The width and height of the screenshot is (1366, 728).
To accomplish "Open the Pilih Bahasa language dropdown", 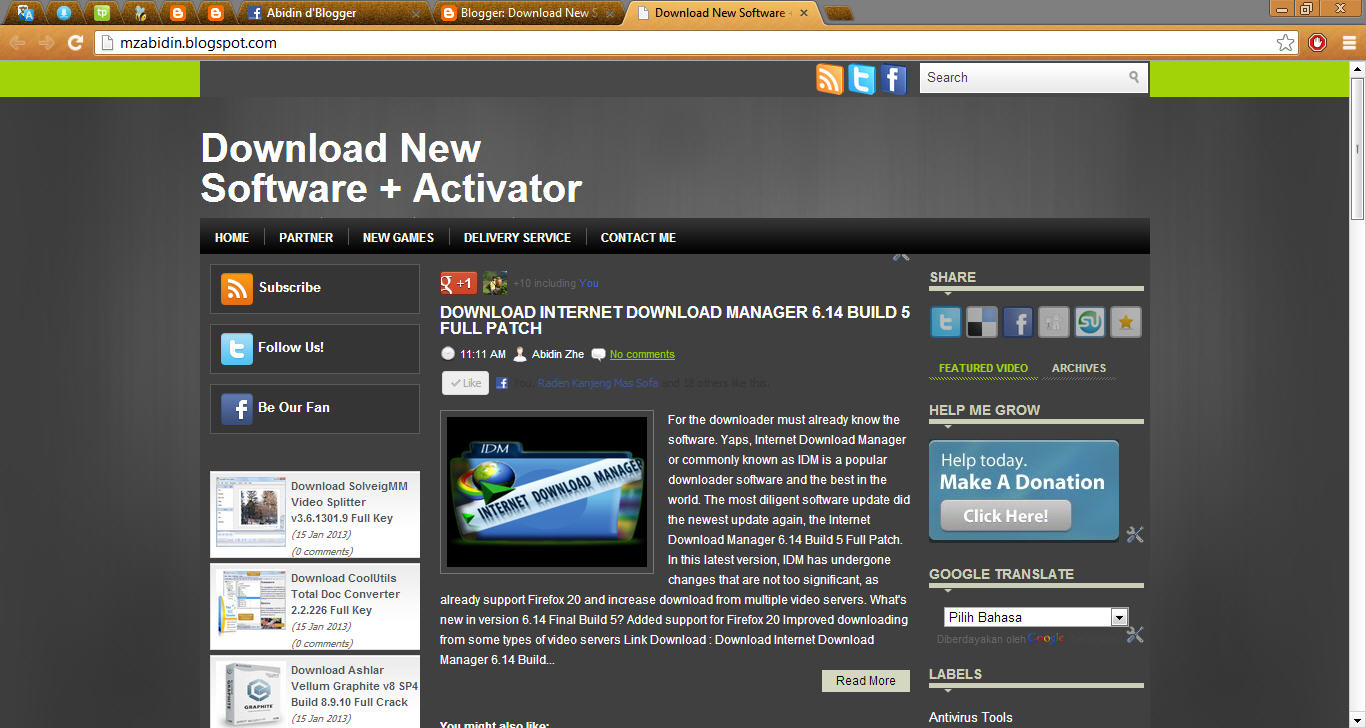I will pyautogui.click(x=1035, y=616).
